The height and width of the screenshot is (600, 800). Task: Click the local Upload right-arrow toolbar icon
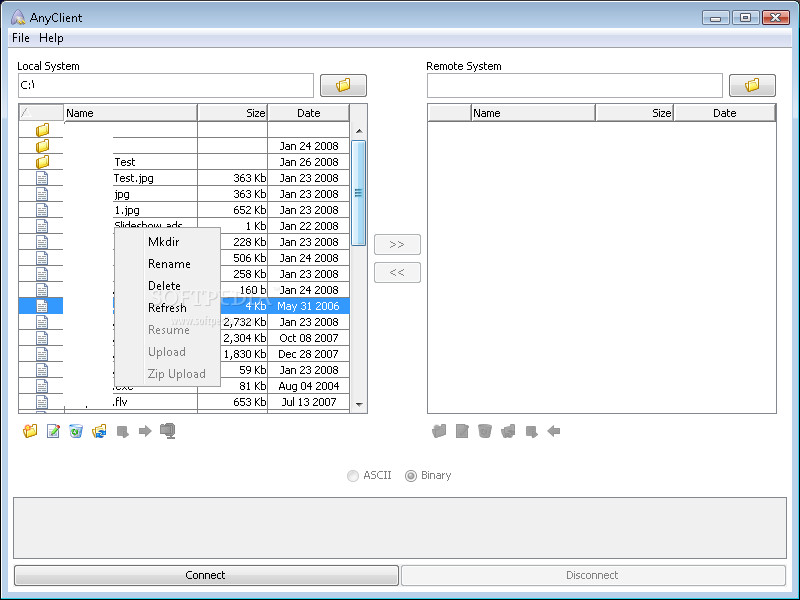coord(145,431)
